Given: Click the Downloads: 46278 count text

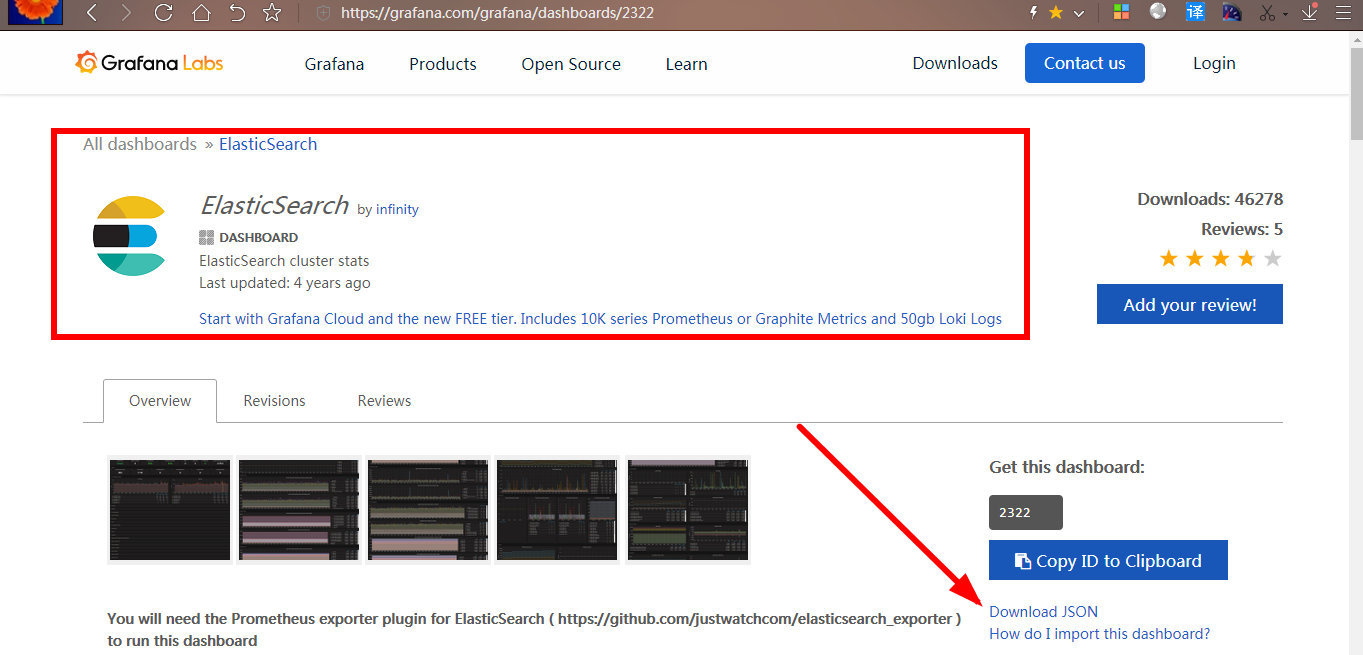Looking at the screenshot, I should coord(1210,199).
